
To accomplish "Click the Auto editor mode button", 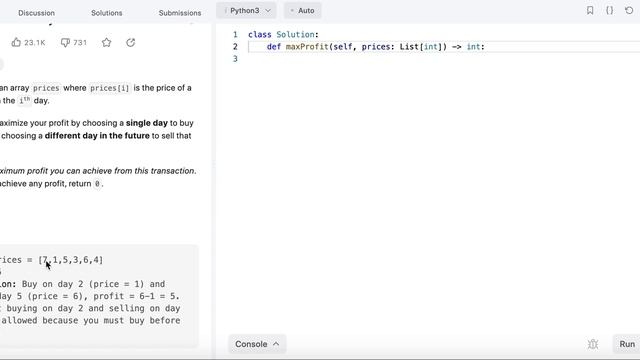I will (x=302, y=11).
